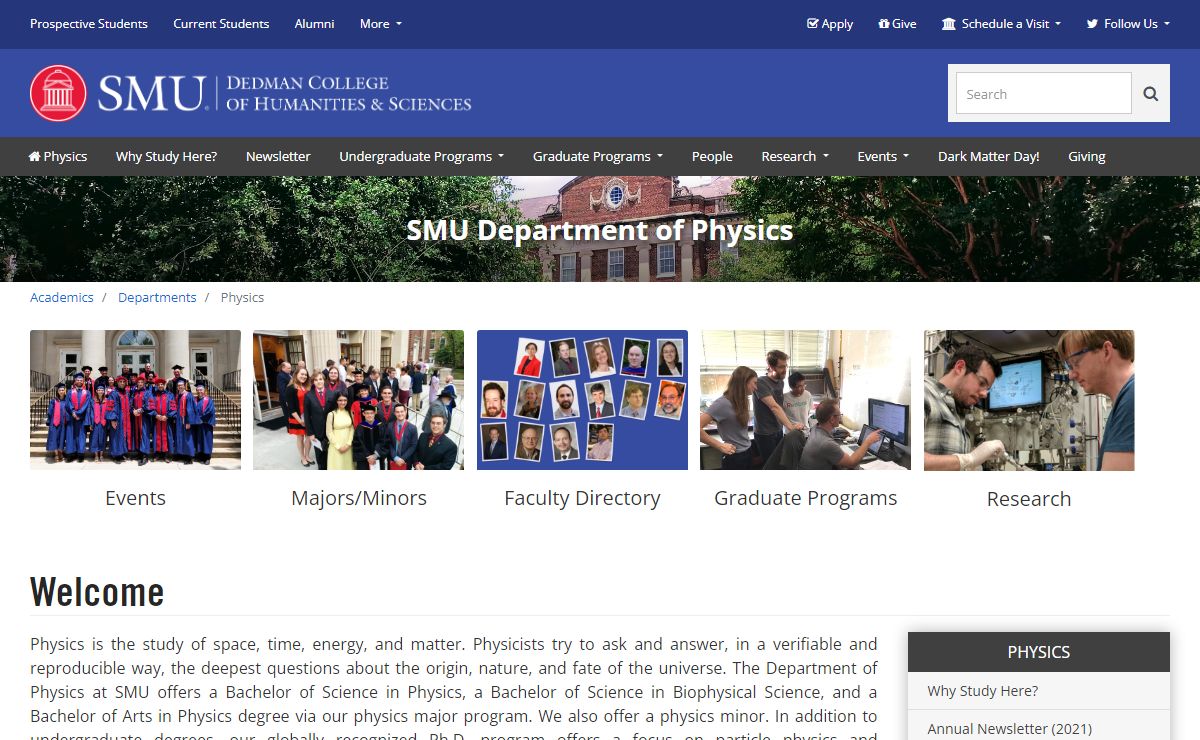1200x740 pixels.
Task: Click the search magnifier button
Action: [x=1151, y=94]
